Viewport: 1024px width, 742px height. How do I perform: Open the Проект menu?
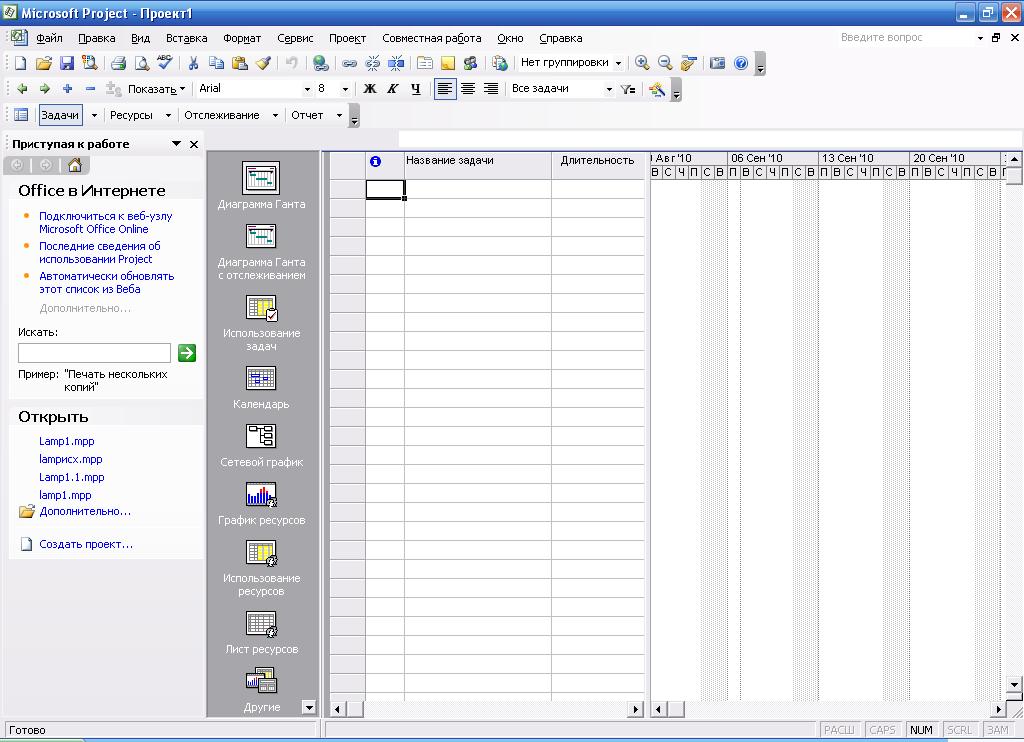pos(347,38)
